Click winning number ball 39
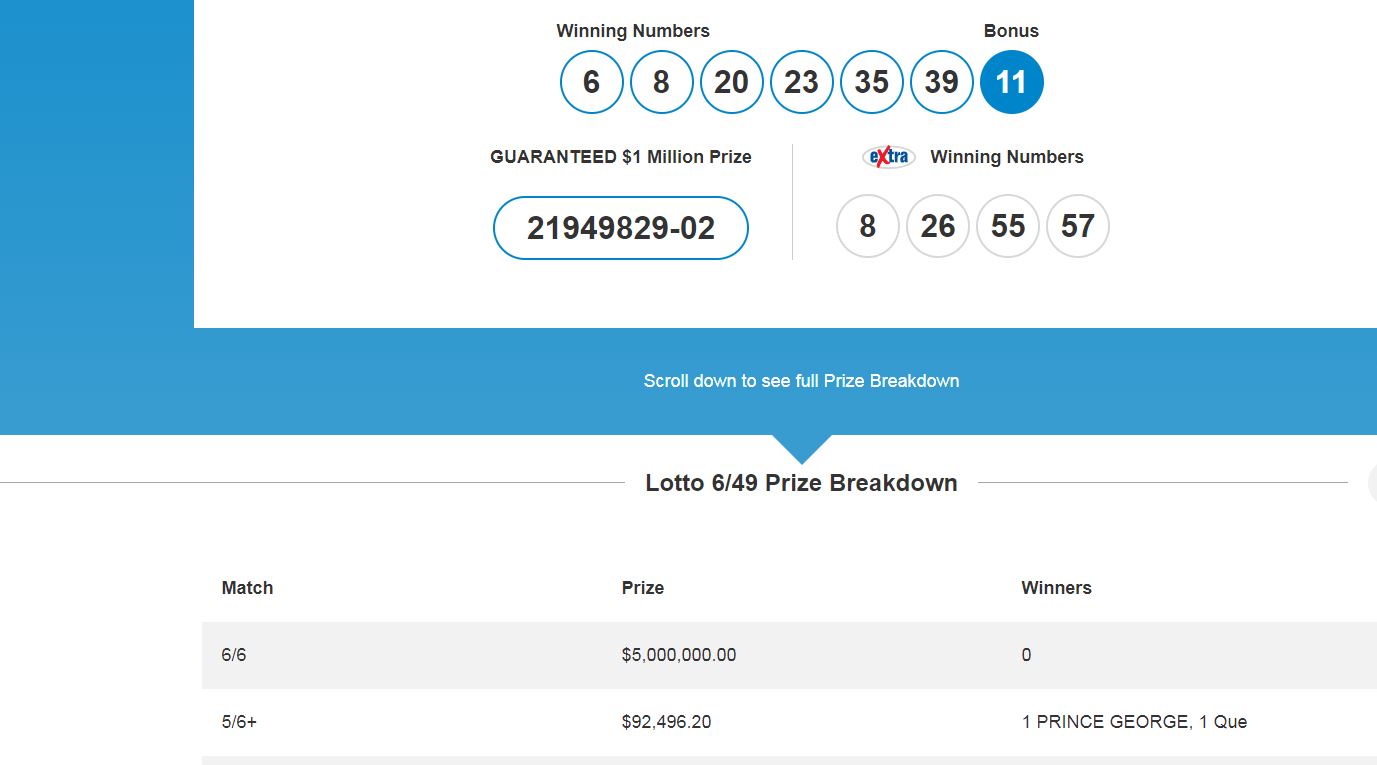1377x765 pixels. 941,82
